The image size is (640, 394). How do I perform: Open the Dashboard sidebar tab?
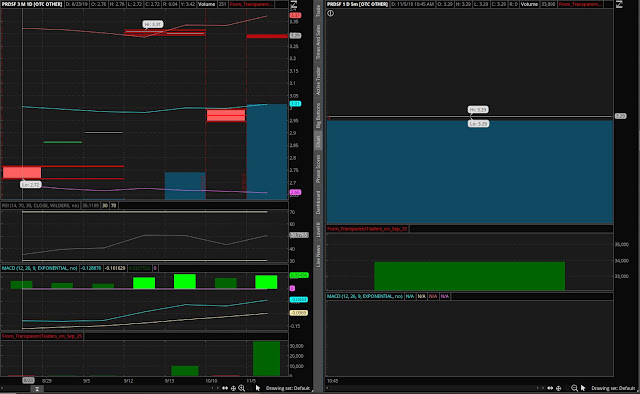click(318, 203)
